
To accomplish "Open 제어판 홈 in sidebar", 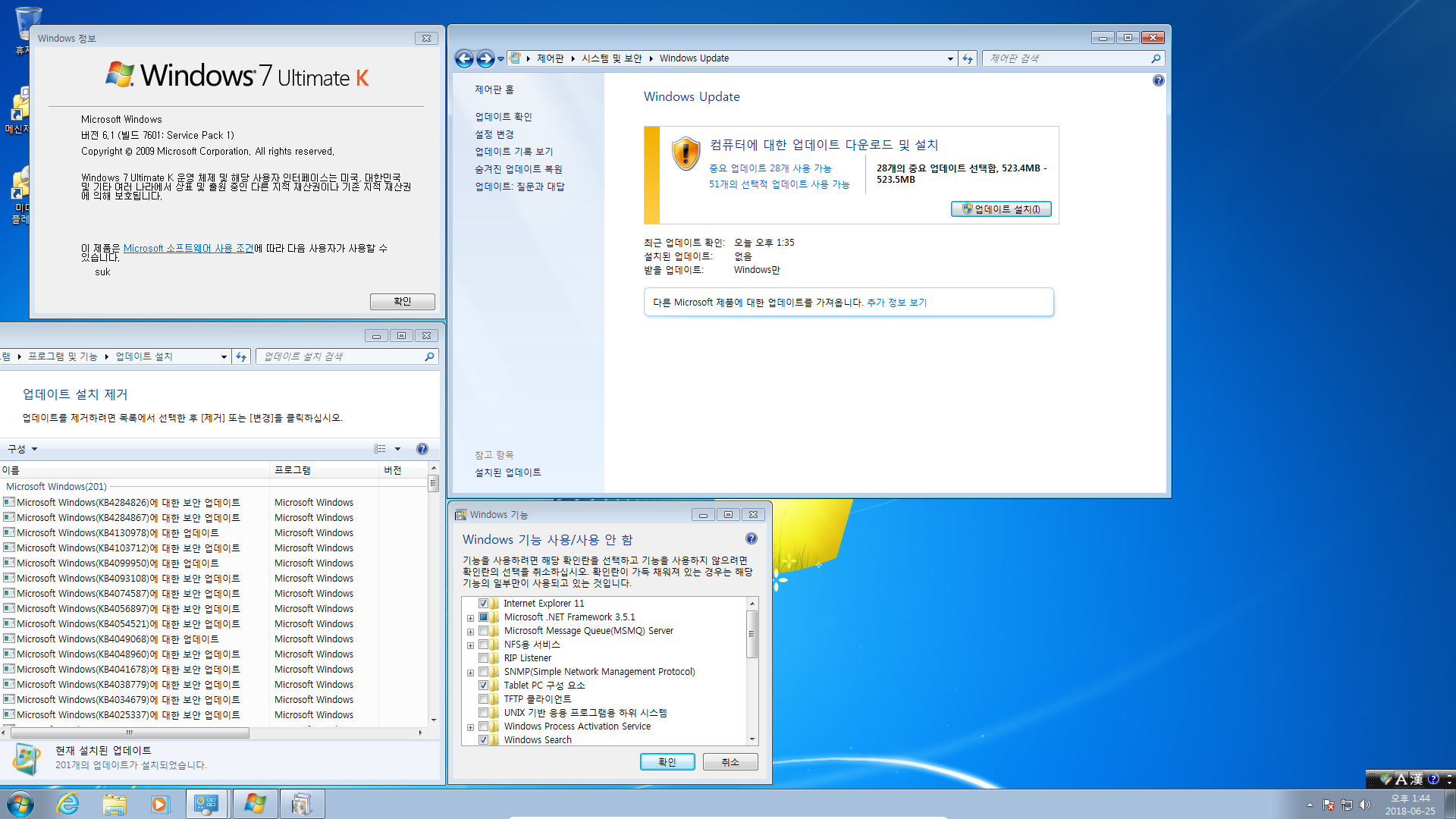I will (x=494, y=89).
